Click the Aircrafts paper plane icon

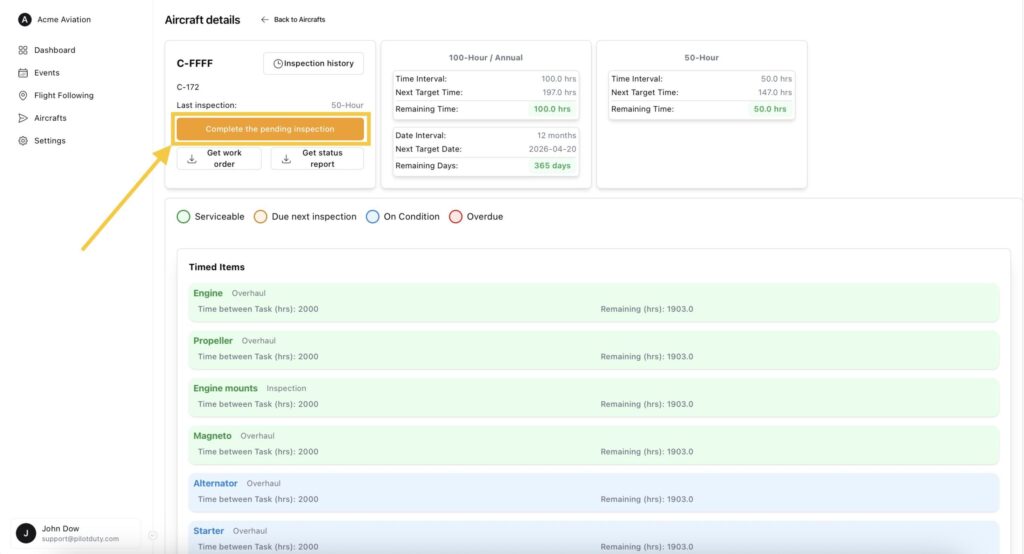point(23,118)
